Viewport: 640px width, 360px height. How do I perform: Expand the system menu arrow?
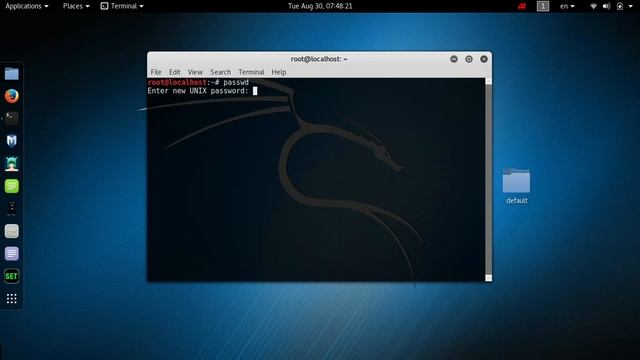tap(630, 6)
